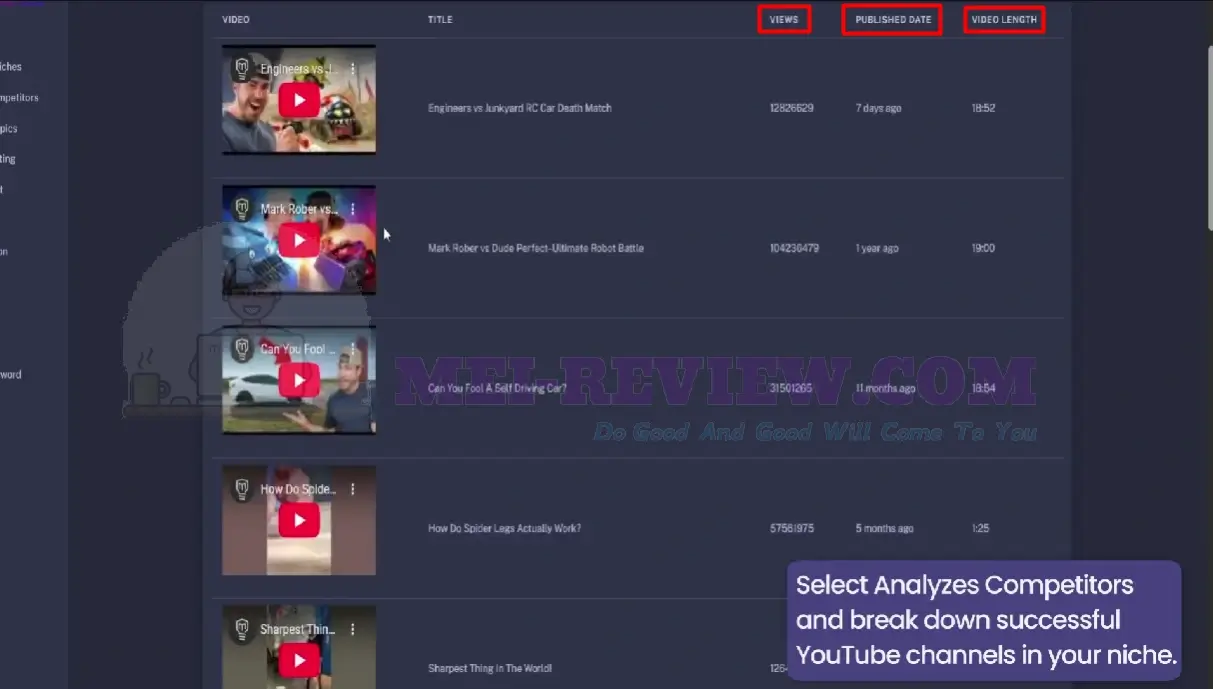Open three-dot menu on Engineers vs Junkyard thumbnail
1213x689 pixels.
[x=353, y=69]
